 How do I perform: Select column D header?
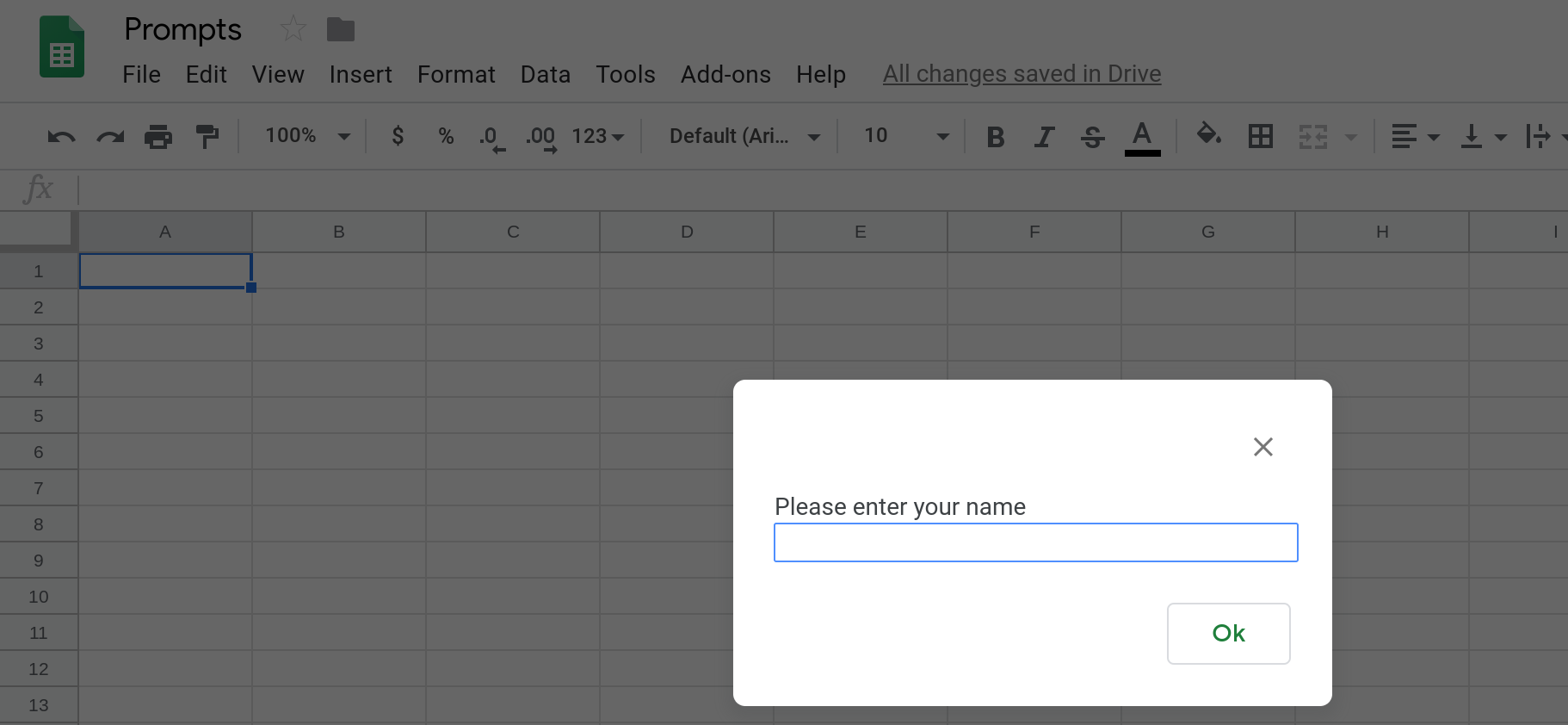(687, 232)
